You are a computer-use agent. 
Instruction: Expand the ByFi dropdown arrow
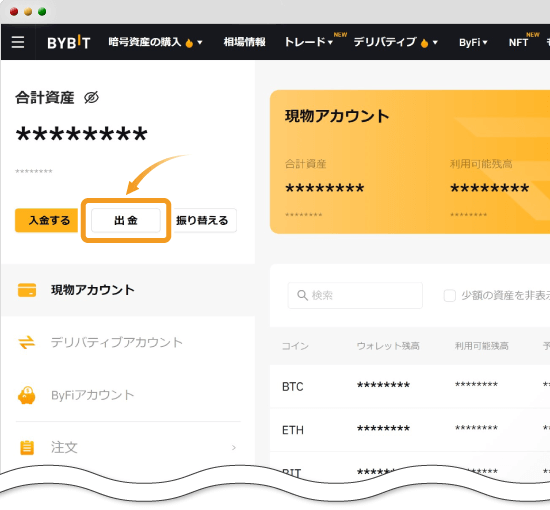point(485,42)
